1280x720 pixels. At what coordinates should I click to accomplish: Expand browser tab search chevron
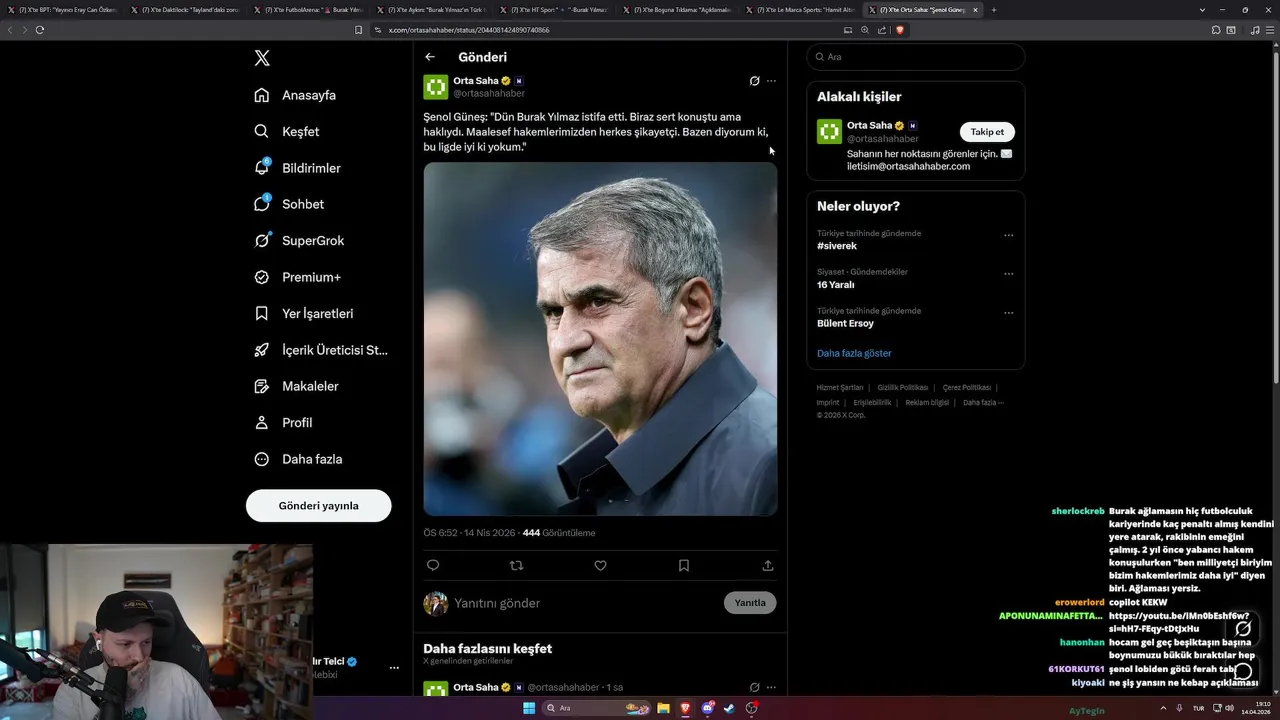tap(1202, 10)
